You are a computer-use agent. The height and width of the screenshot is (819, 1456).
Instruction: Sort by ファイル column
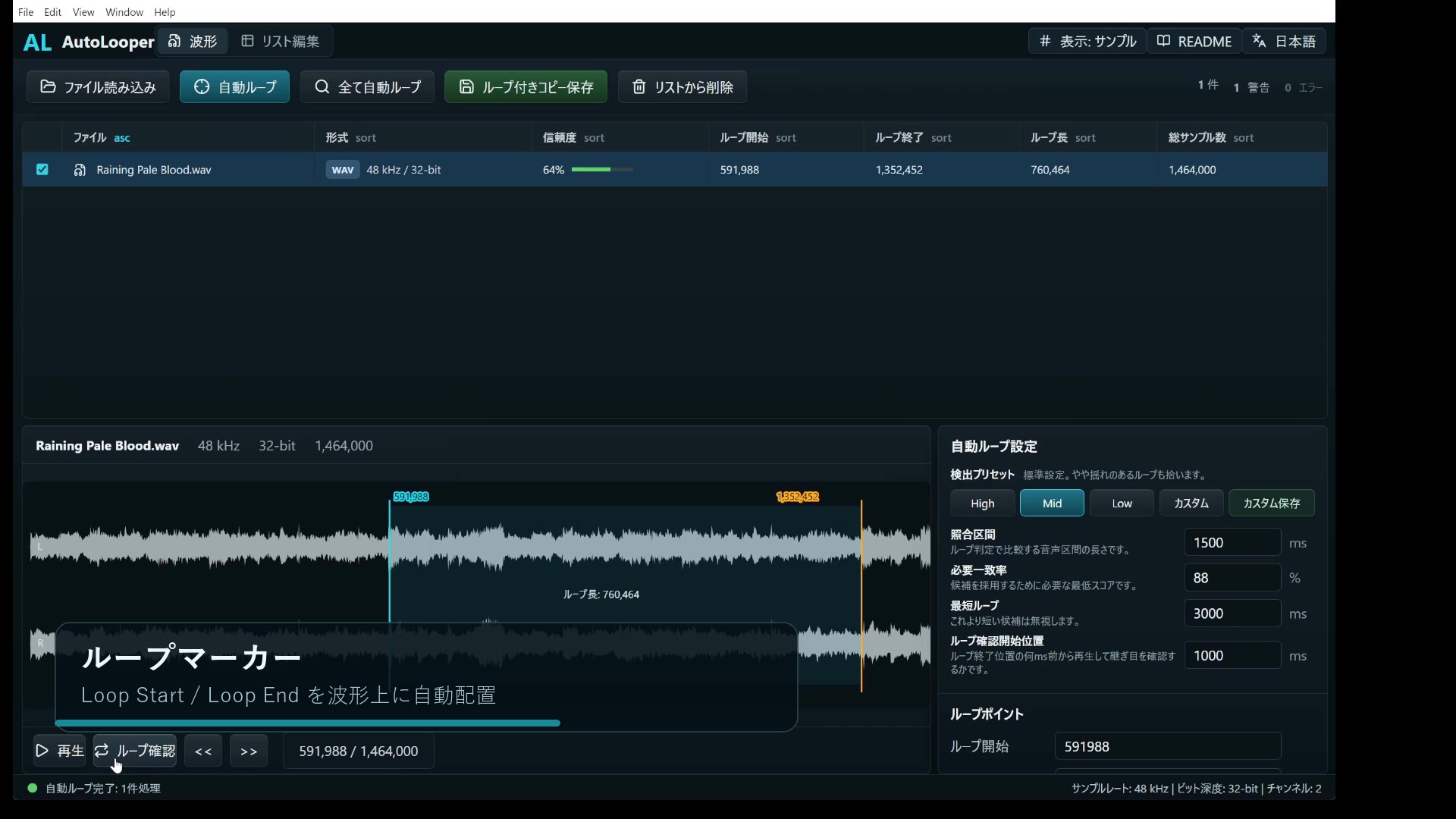click(102, 137)
